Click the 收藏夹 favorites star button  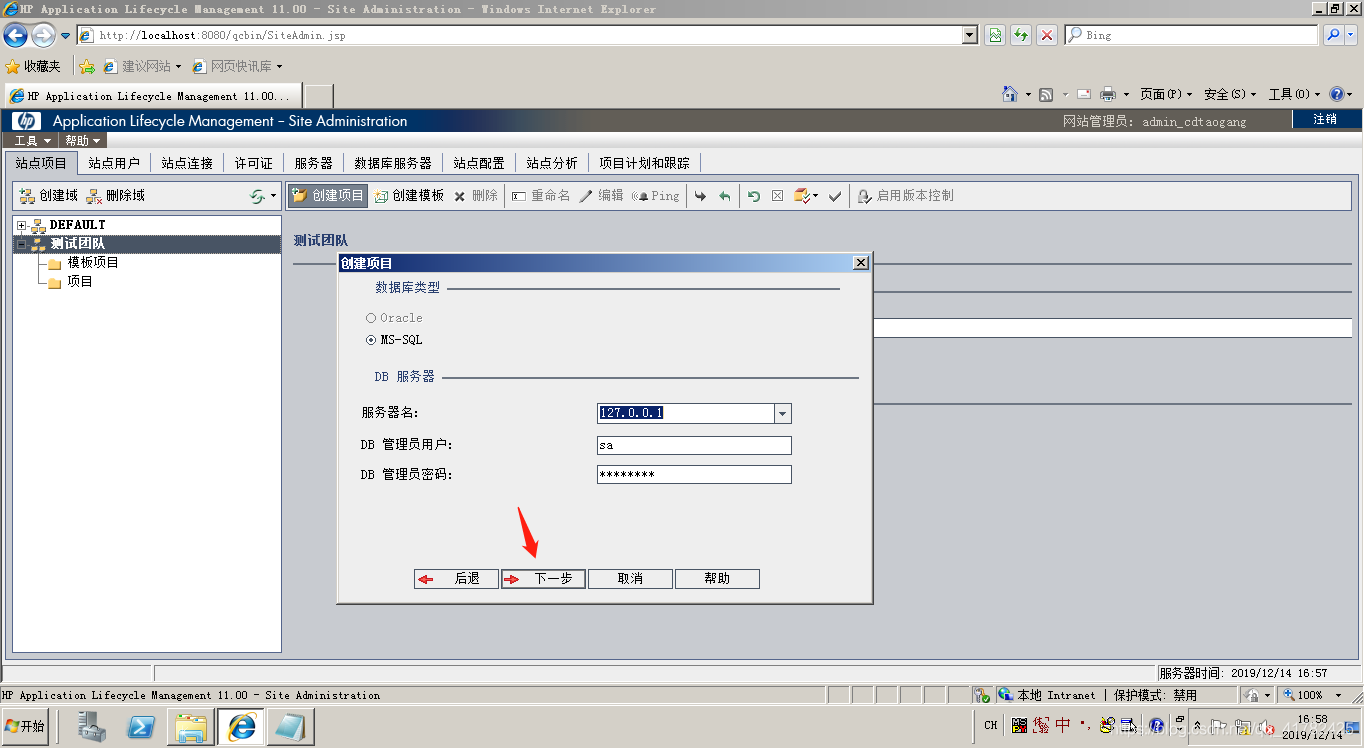33,66
